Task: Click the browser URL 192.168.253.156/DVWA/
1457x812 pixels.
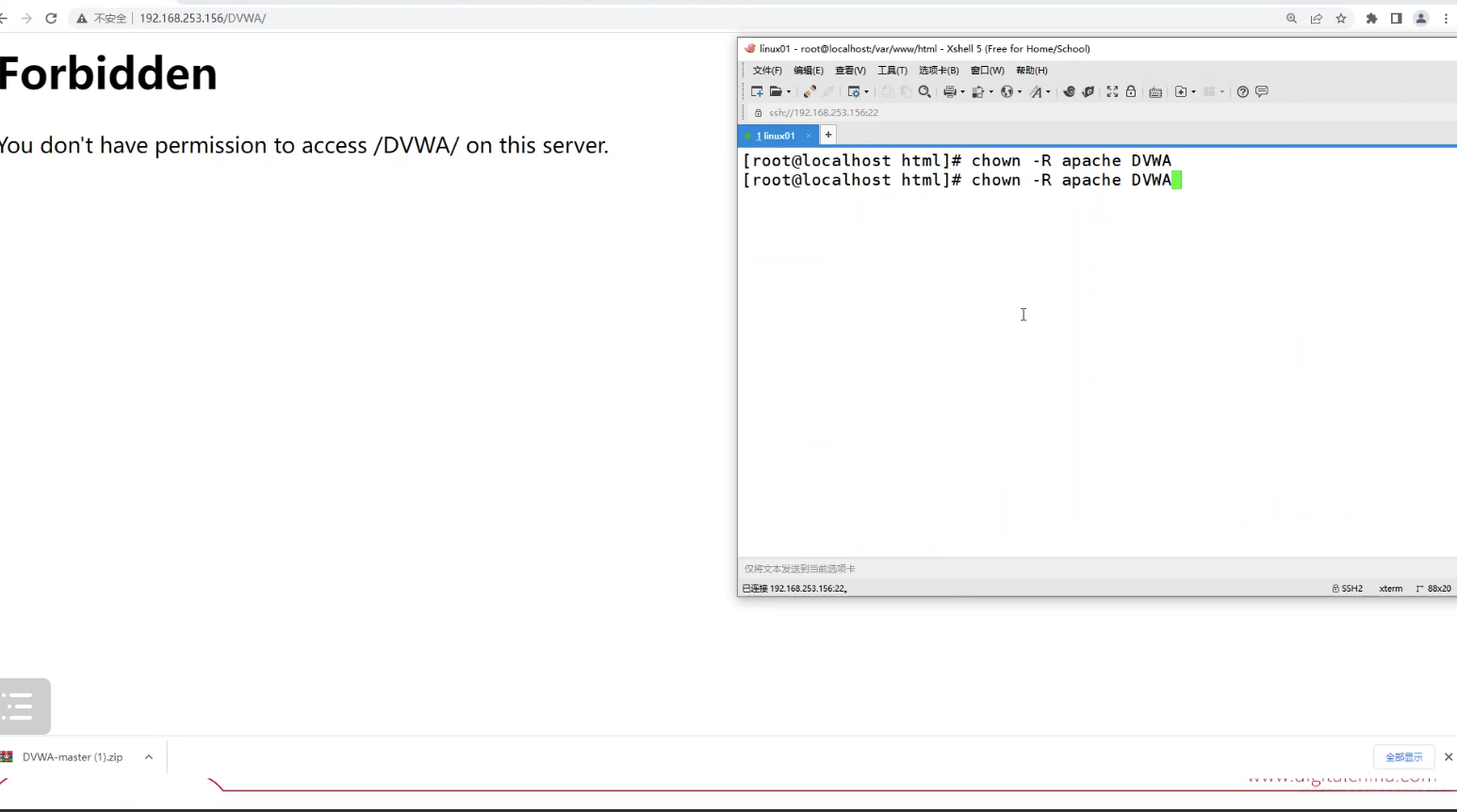Action: (203, 18)
